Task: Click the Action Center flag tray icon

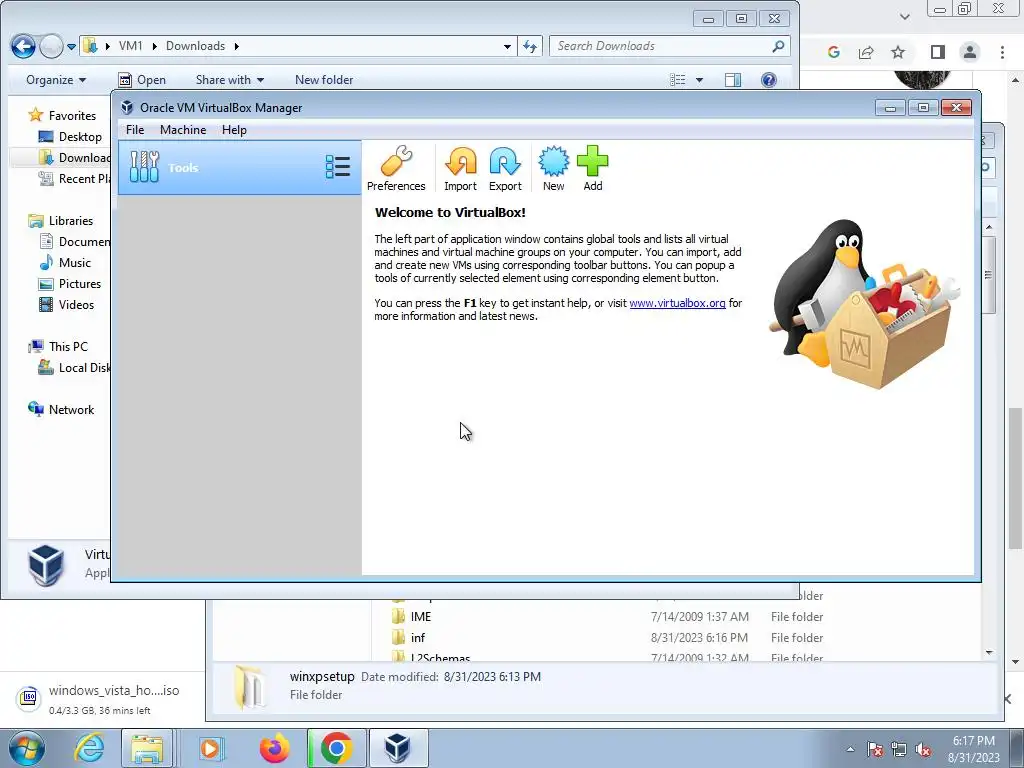Action: [x=875, y=750]
